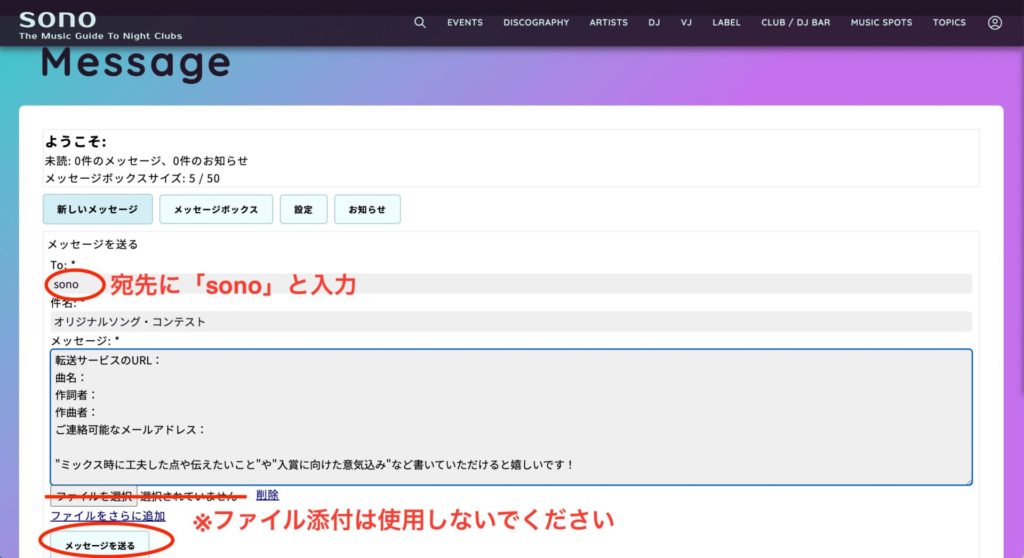
Task: Click the To recipient field containing sono
Action: (510, 284)
